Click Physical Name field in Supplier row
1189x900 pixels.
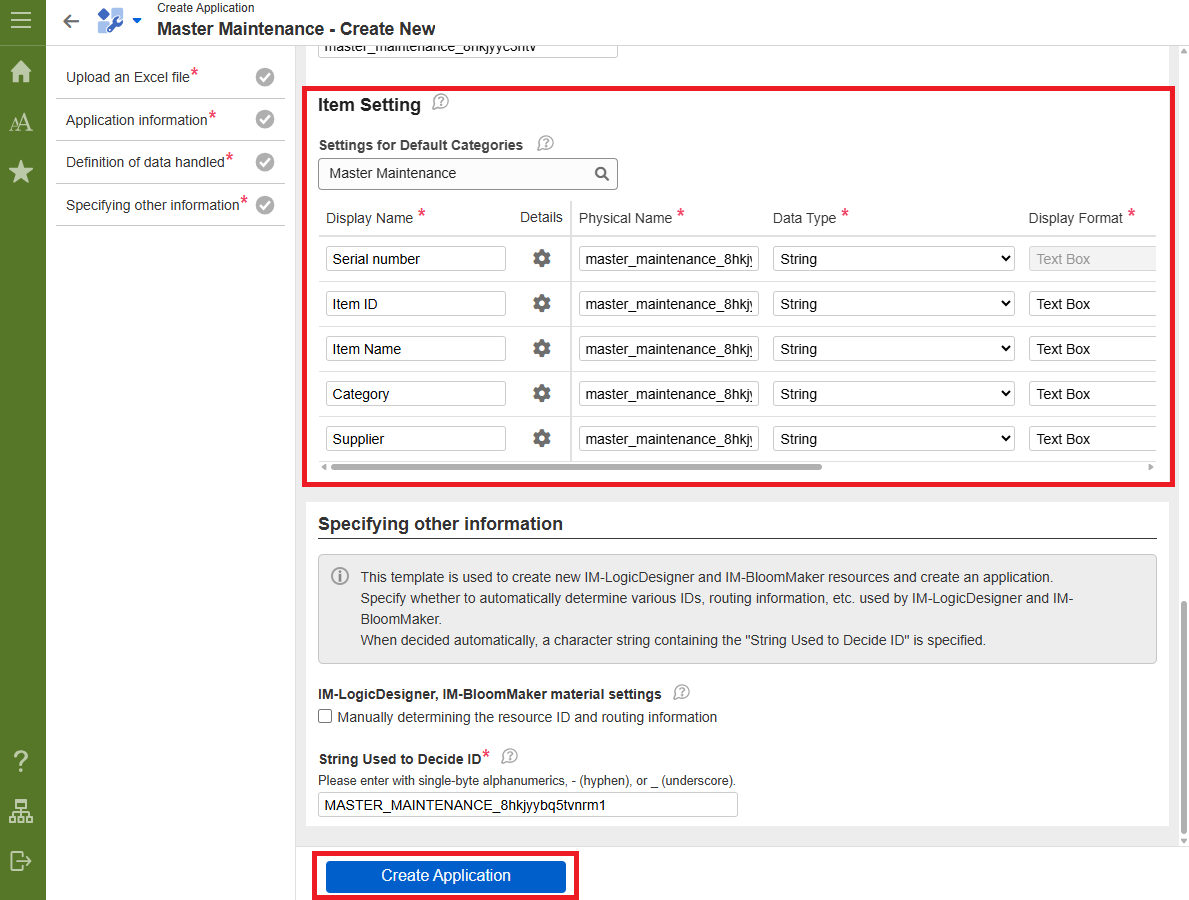click(669, 438)
